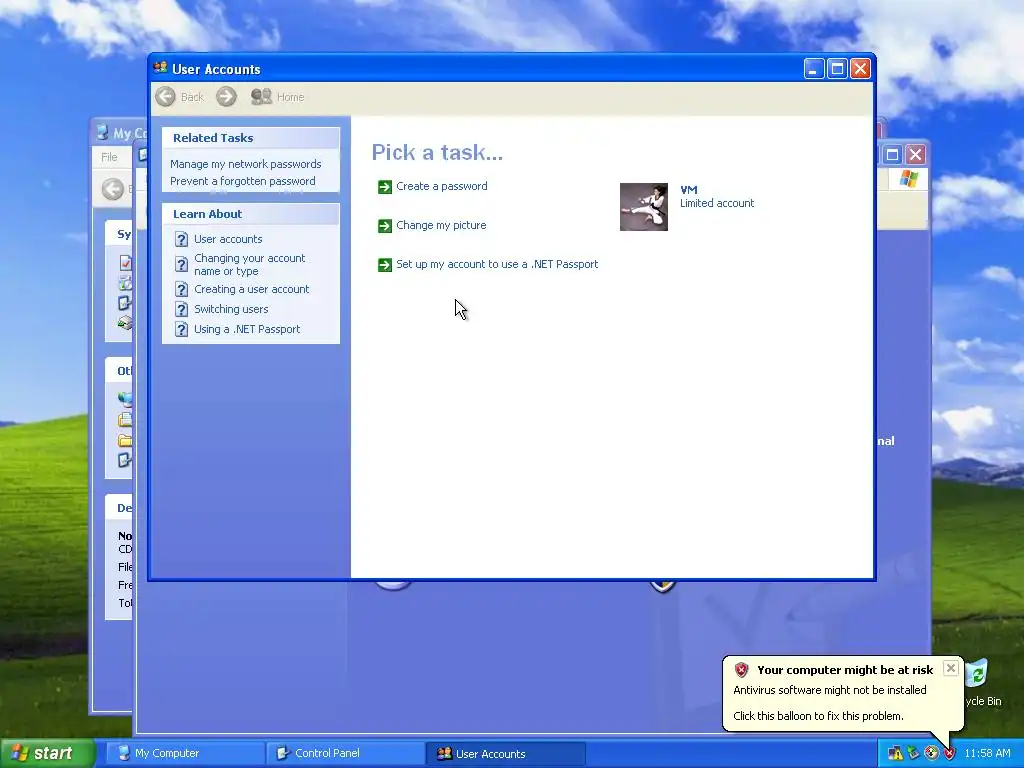Open the VM account picture thumbnail
Screen dimensions: 1024x768
[644, 207]
